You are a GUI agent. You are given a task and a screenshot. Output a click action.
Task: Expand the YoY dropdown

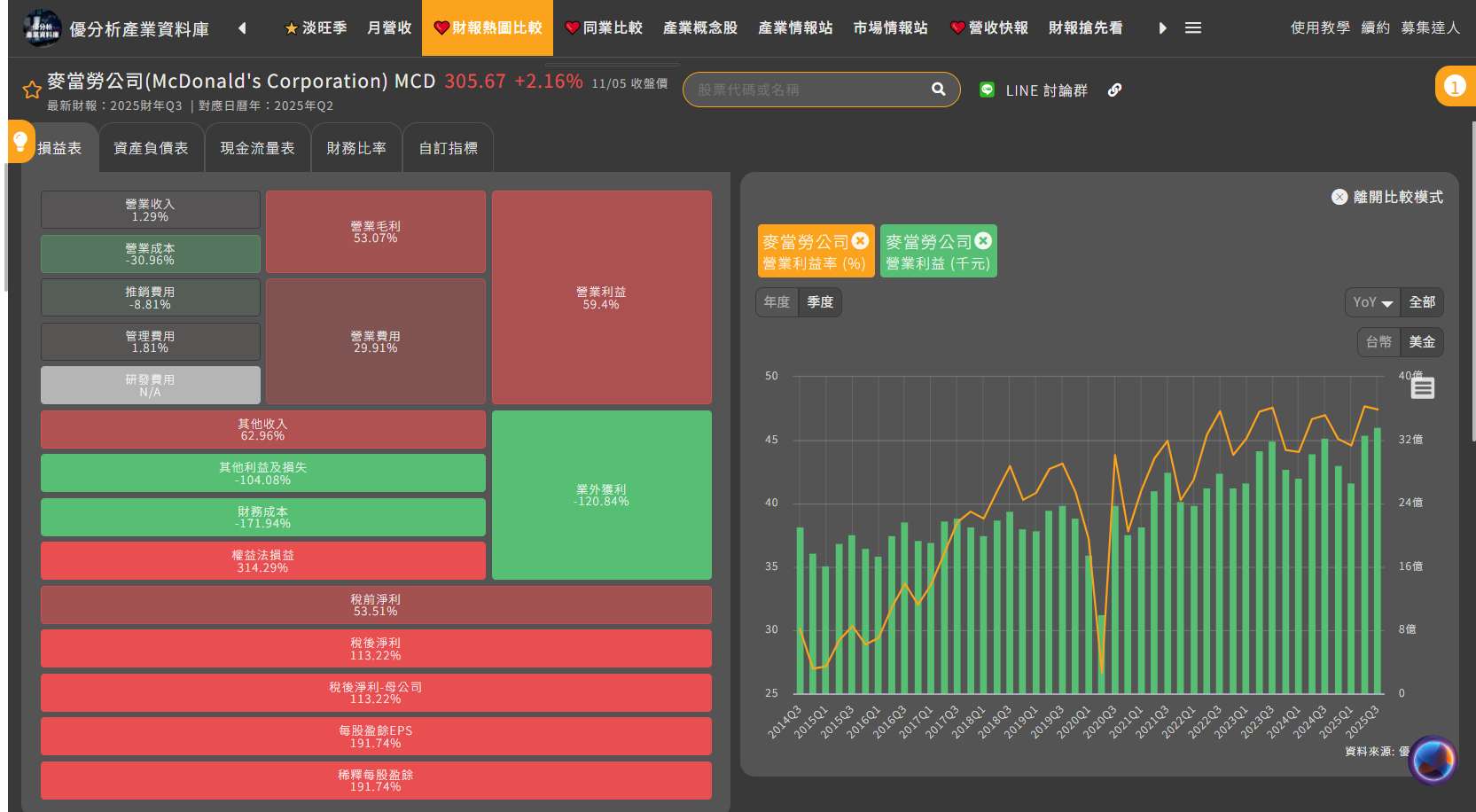tap(1372, 302)
